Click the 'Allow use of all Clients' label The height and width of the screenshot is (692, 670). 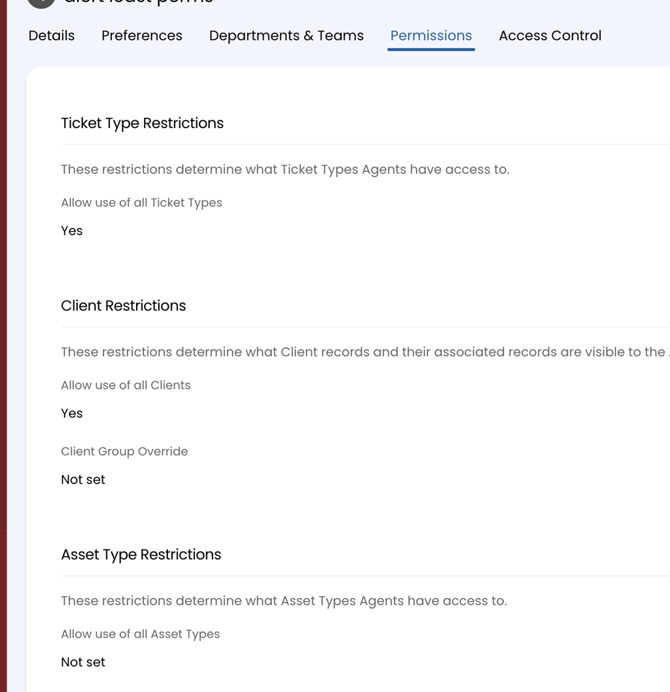[x=126, y=385]
